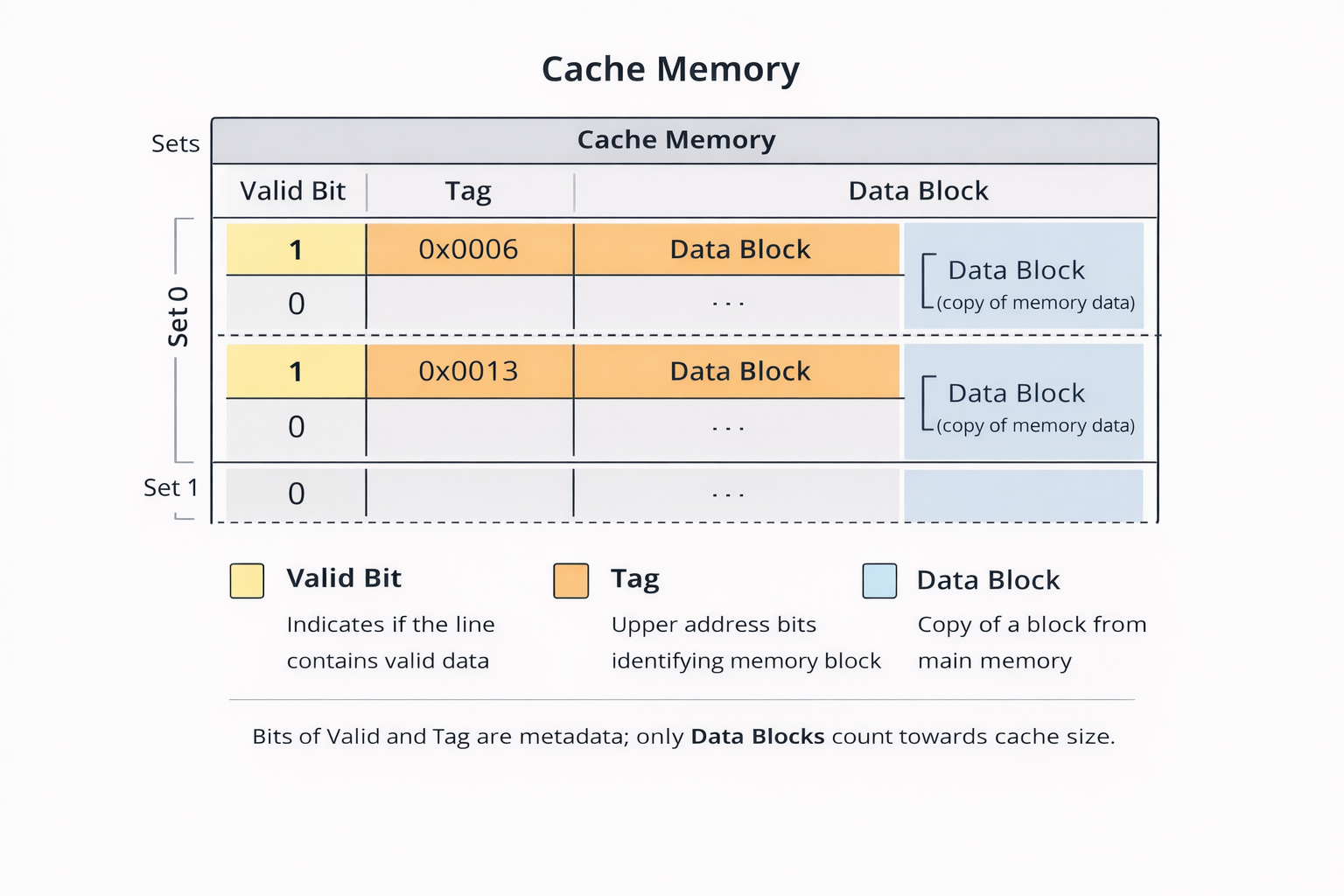Click the rotated Set 0 label

178,317
